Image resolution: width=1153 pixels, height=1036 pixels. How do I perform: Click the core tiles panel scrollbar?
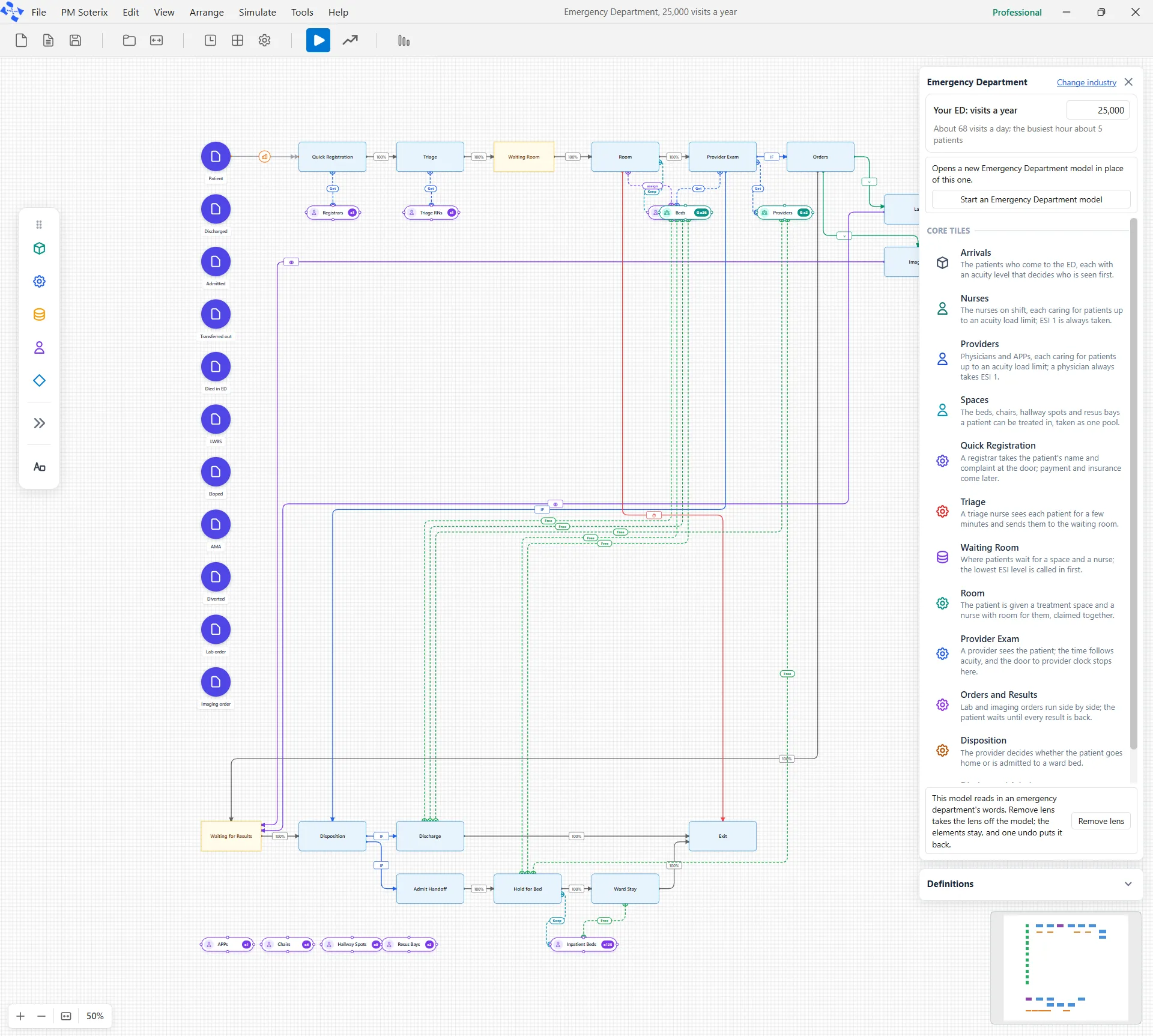1134,483
